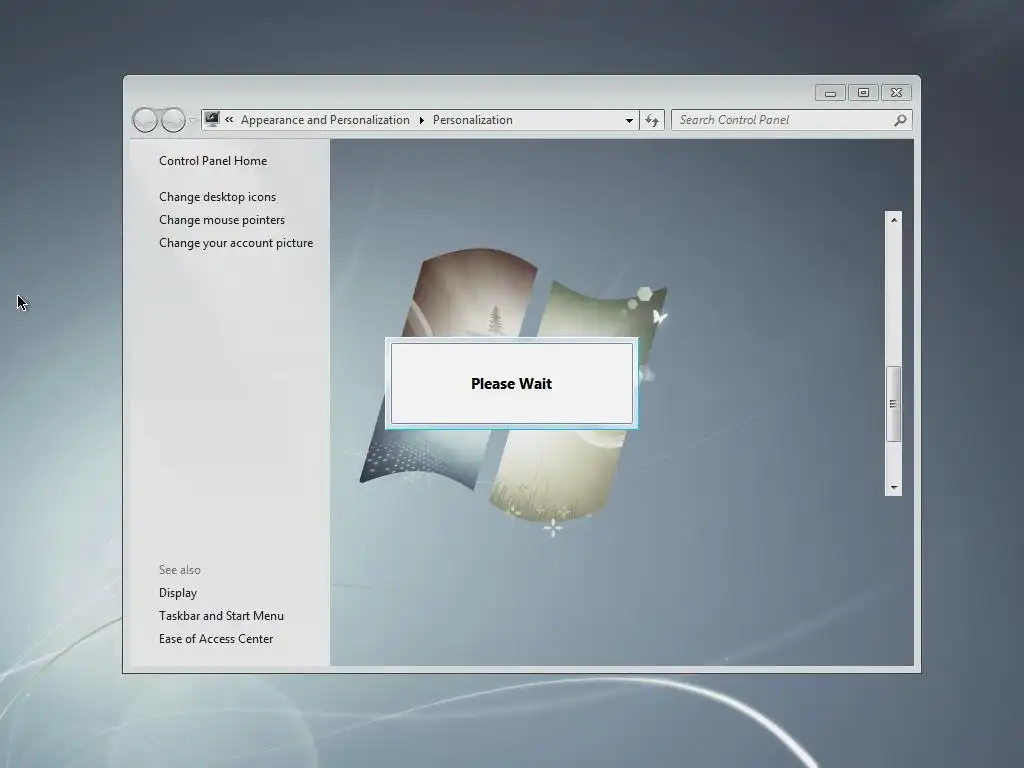Click the Back navigation arrow button
The image size is (1024, 768).
[145, 120]
